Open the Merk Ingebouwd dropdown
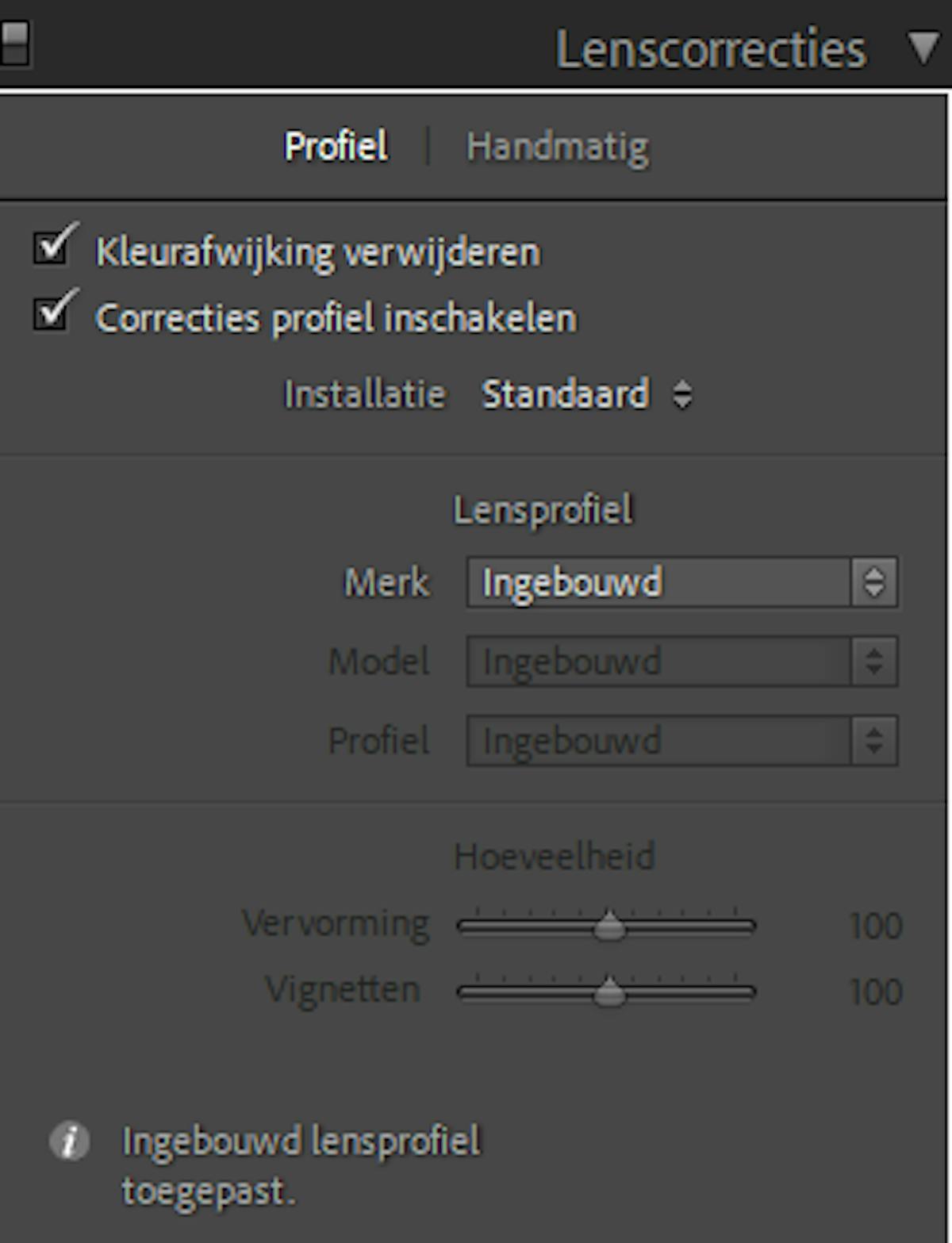This screenshot has width=952, height=1243. point(682,582)
